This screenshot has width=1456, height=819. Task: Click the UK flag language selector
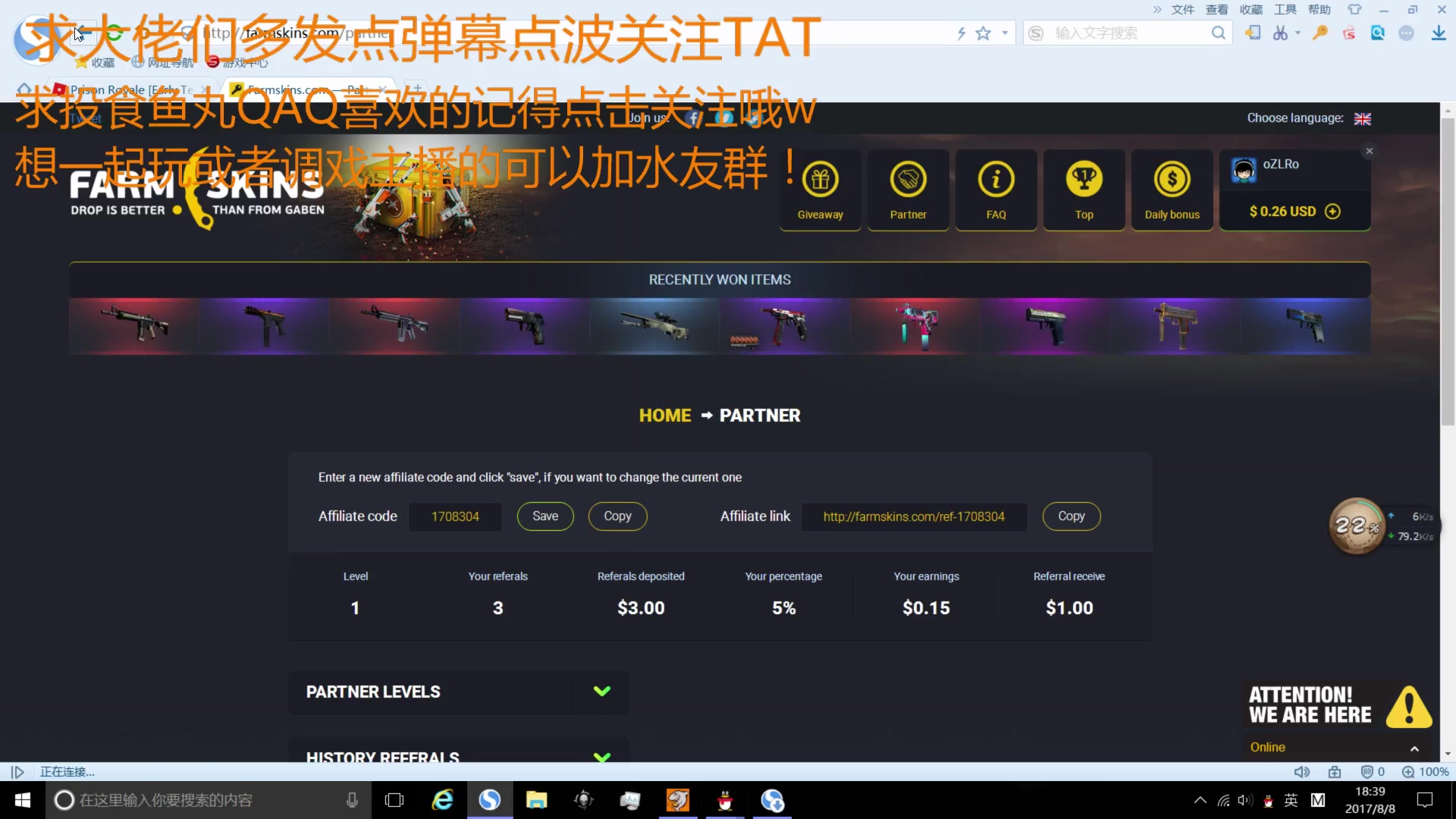point(1363,119)
